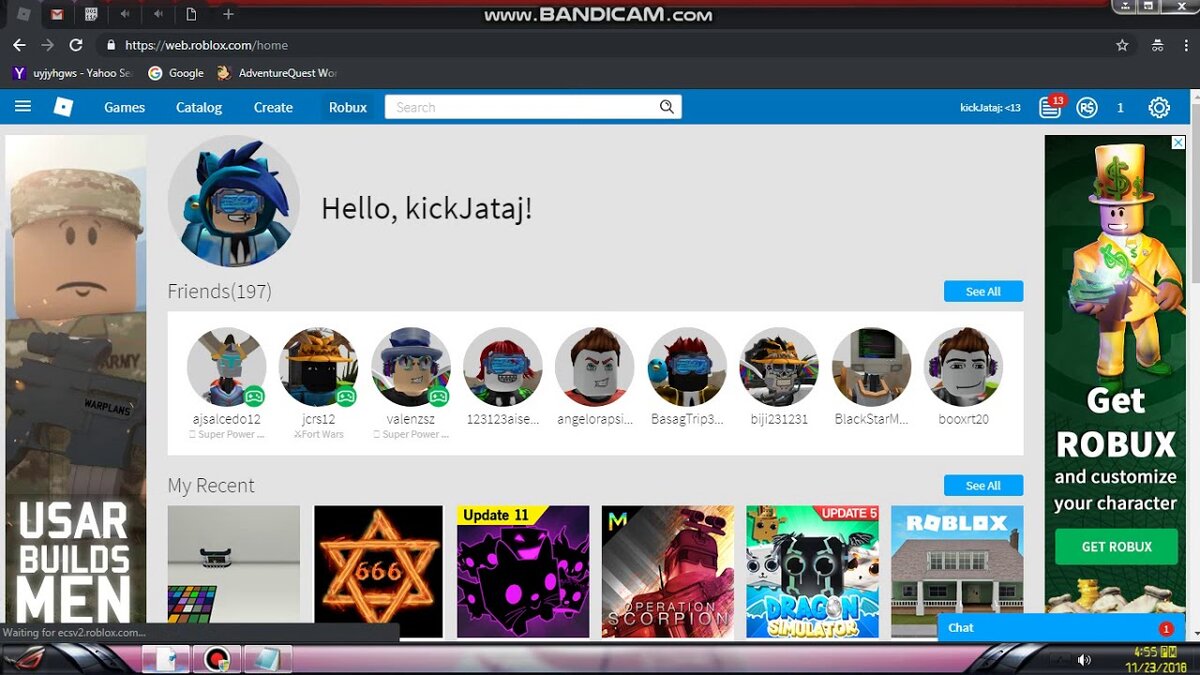Click the green in-game icon on ajsalcedo12
The width and height of the screenshot is (1200, 675).
tap(254, 396)
